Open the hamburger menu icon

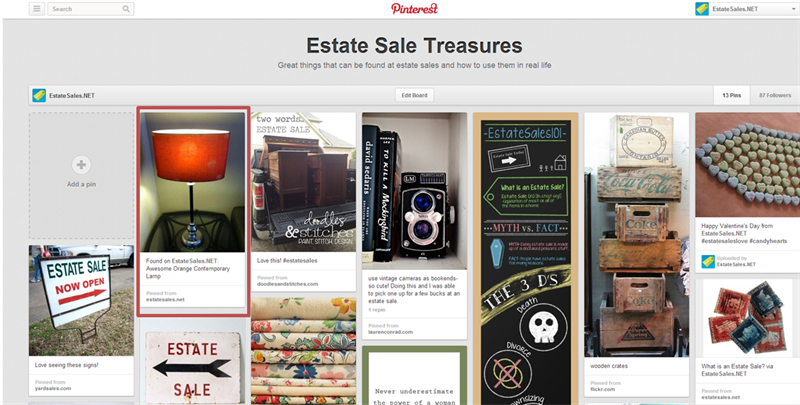pos(36,9)
